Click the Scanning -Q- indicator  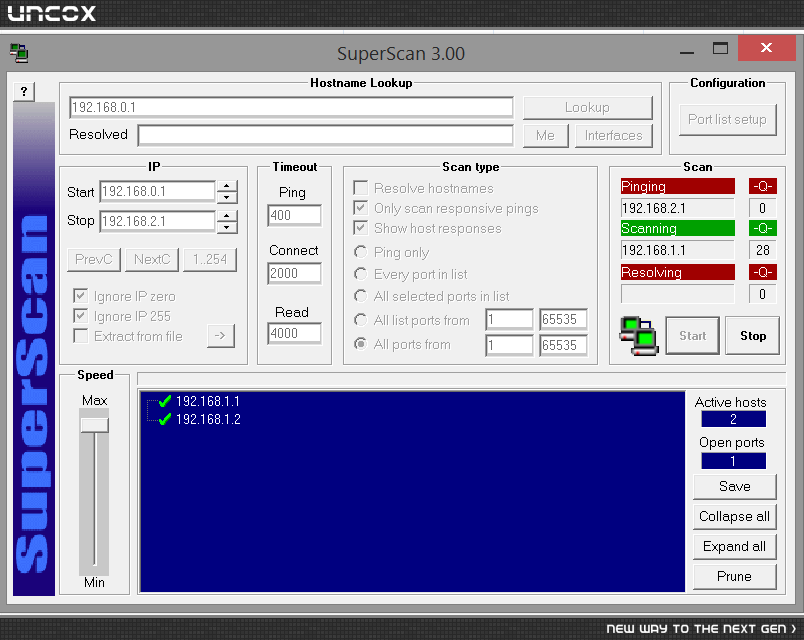click(x=762, y=228)
